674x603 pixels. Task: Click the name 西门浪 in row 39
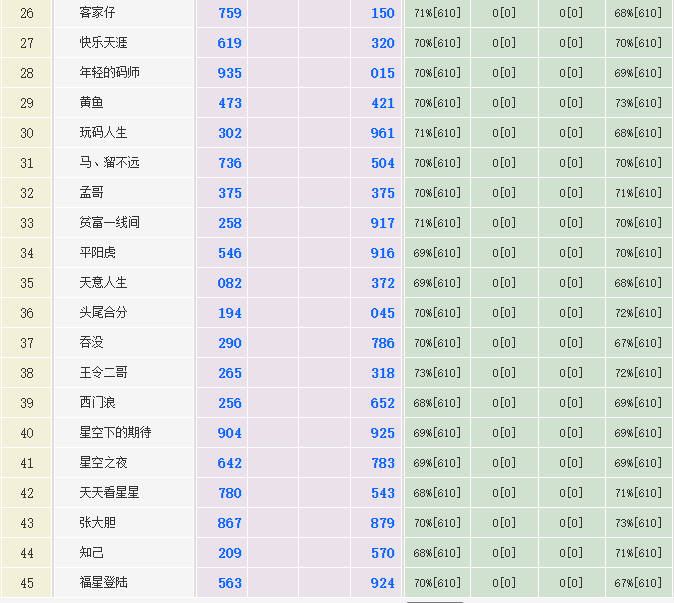97,403
